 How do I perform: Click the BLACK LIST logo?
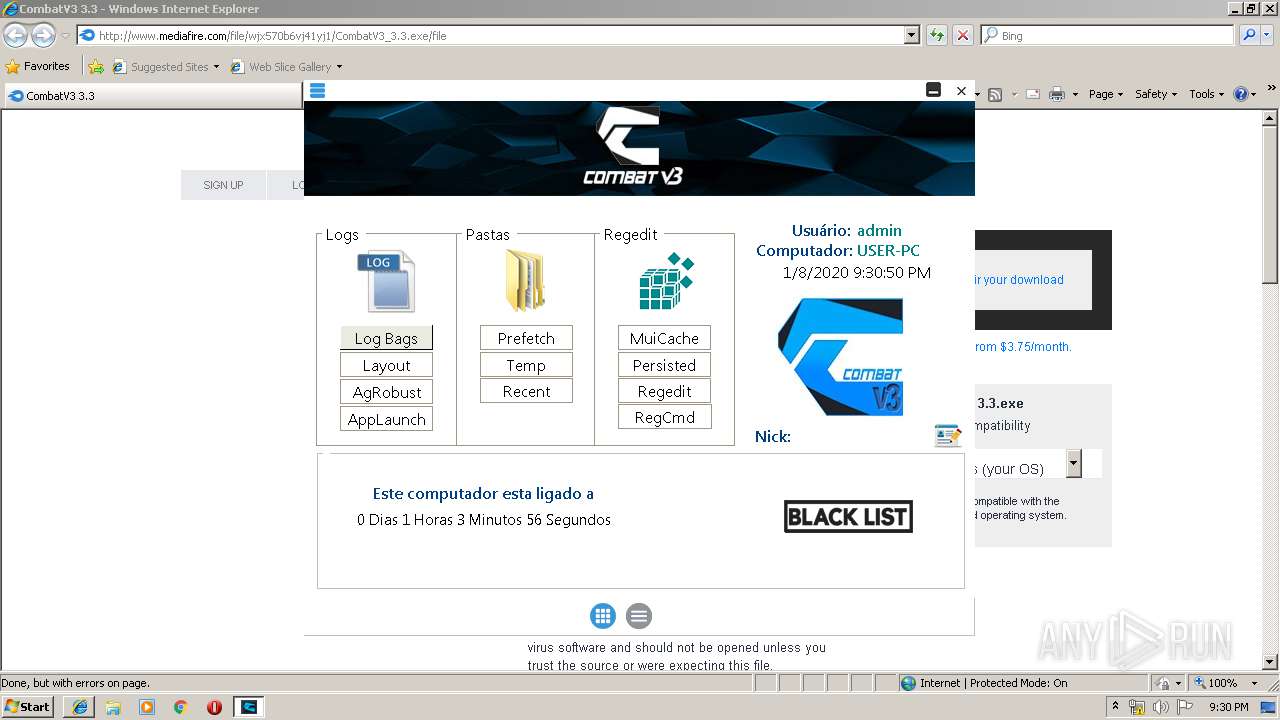click(x=848, y=516)
